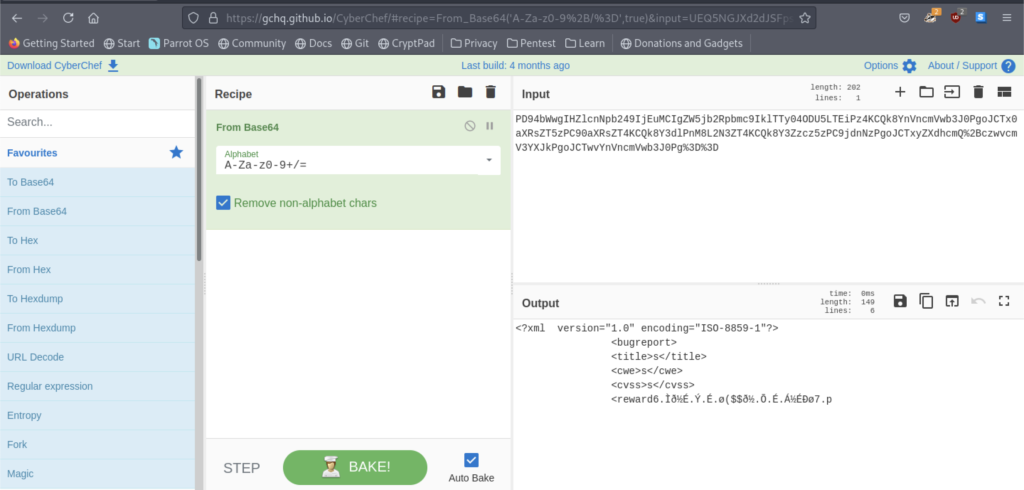Select URL Decode operation
This screenshot has height=490, width=1024.
[x=35, y=357]
